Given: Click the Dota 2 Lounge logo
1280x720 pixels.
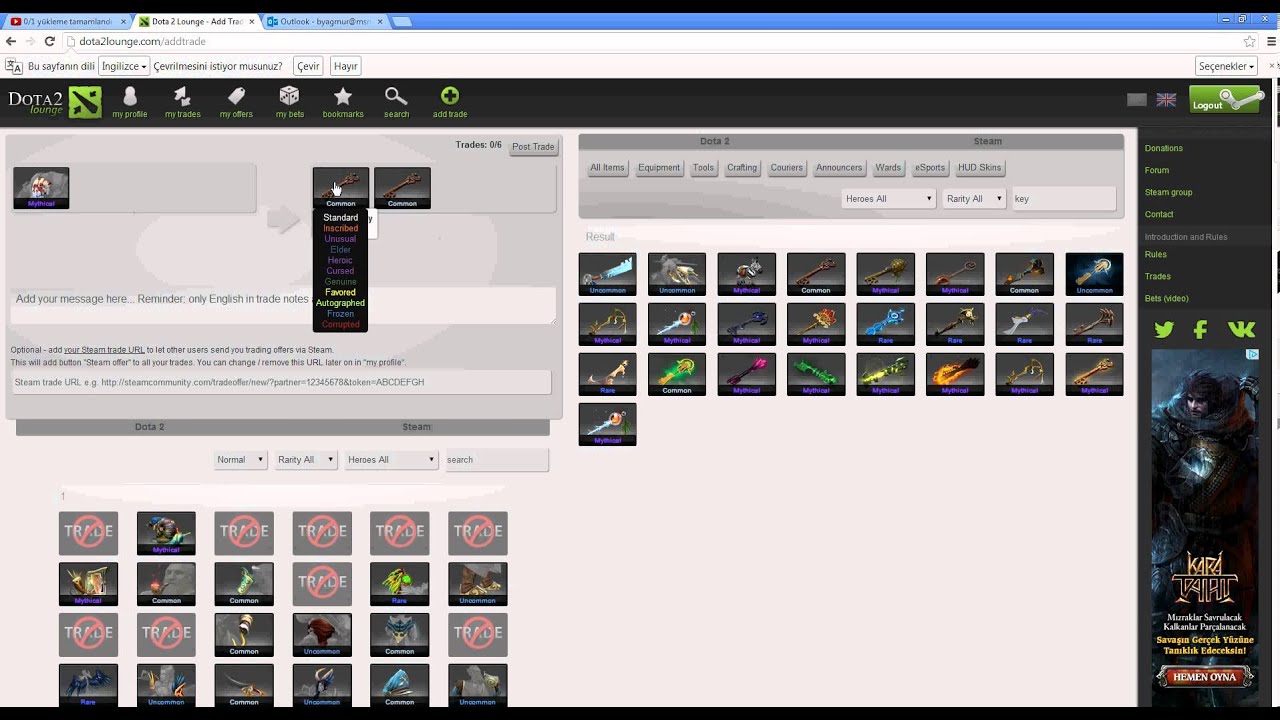Looking at the screenshot, I should (54, 101).
